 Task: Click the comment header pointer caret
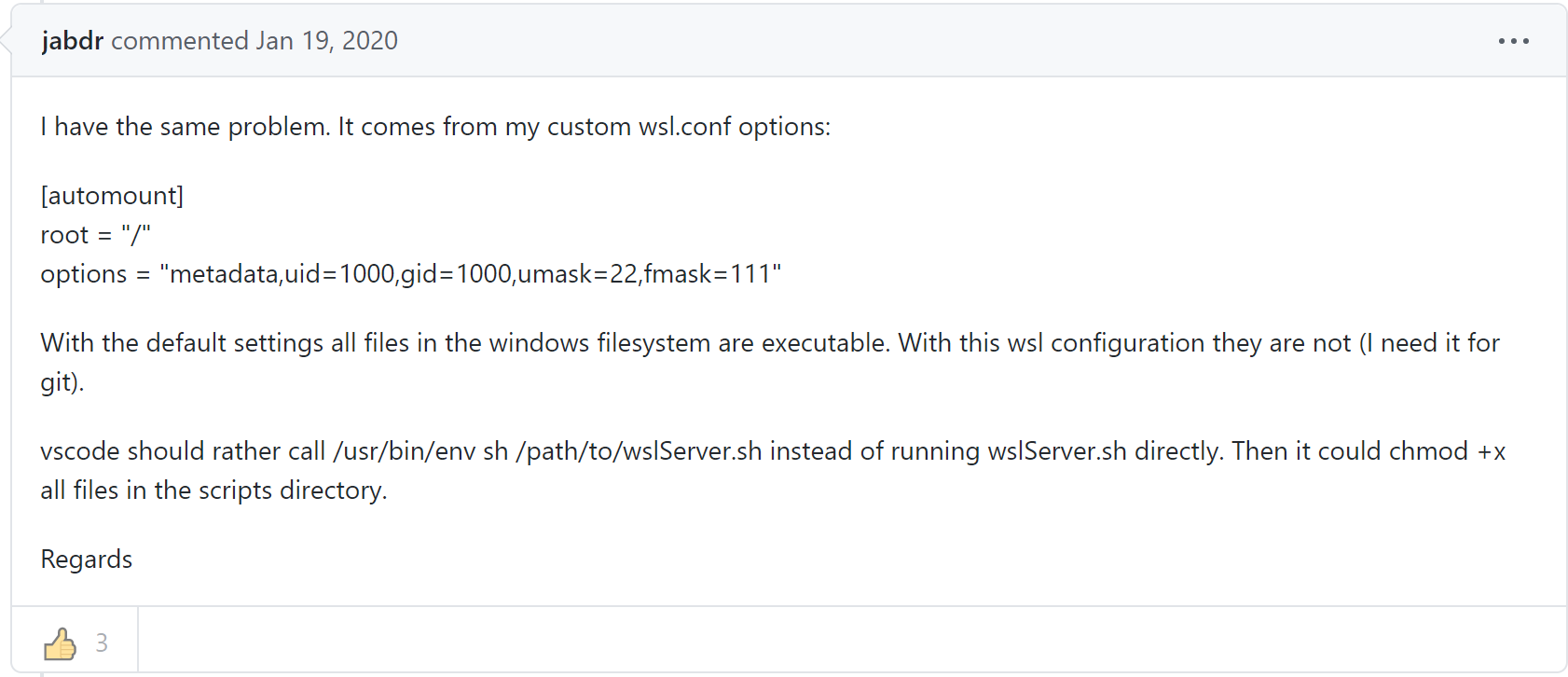click(7, 41)
